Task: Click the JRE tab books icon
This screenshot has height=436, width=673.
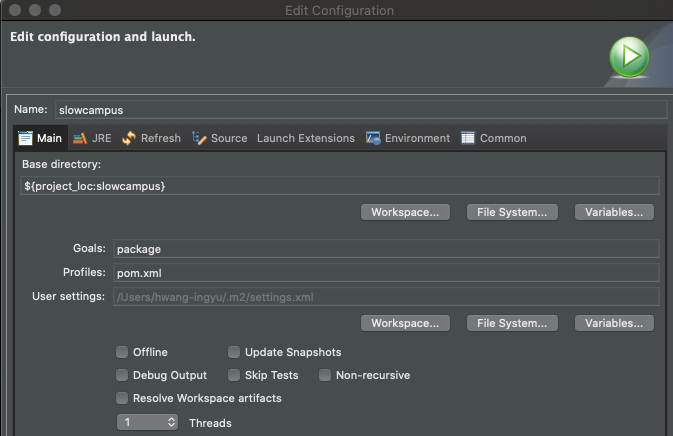Action: pos(80,138)
